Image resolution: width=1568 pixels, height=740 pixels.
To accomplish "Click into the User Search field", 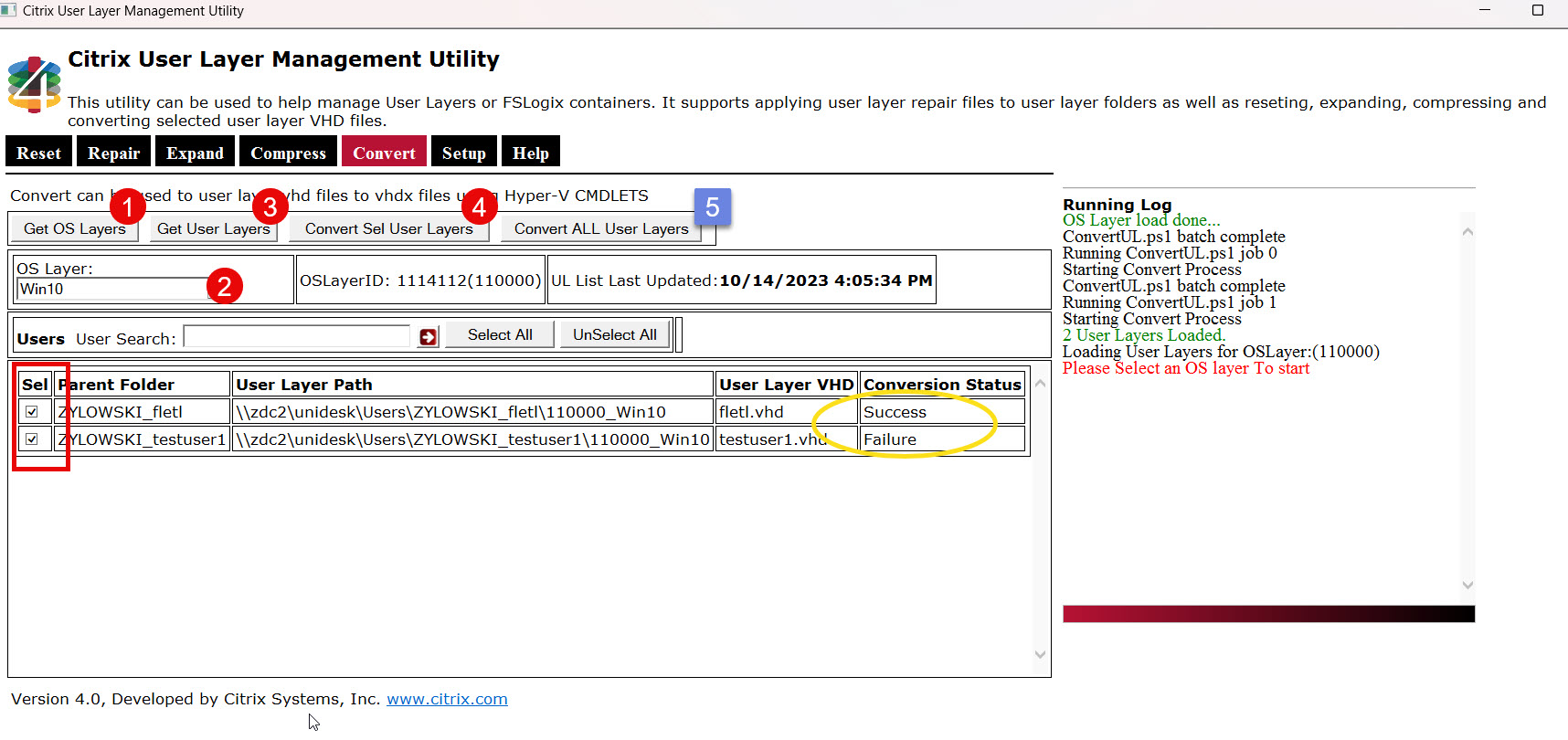I will click(297, 337).
